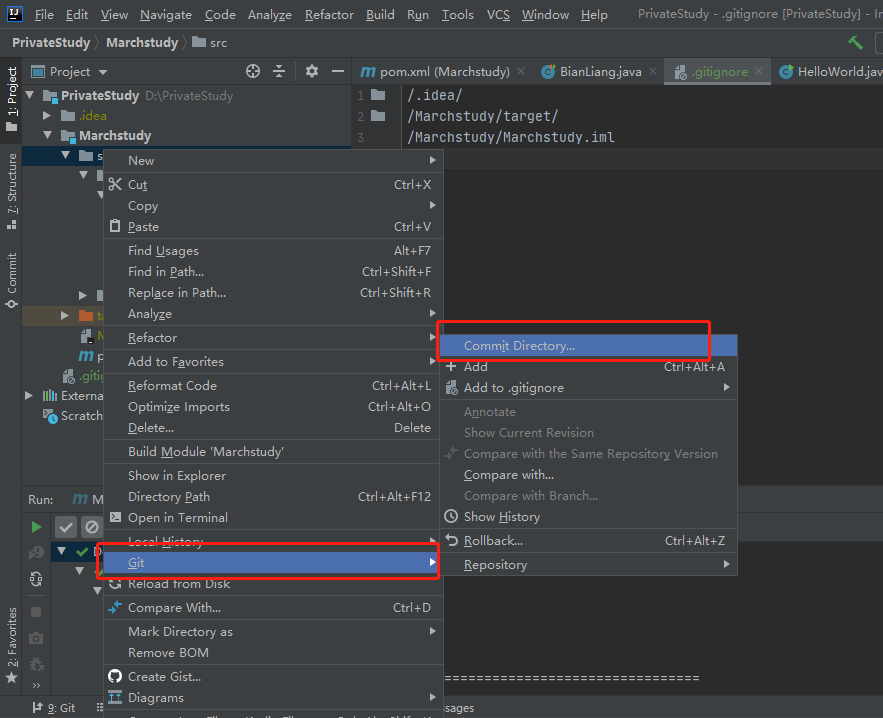Click the camera dump threads icon
Screen dimensions: 883x718
[36, 638]
